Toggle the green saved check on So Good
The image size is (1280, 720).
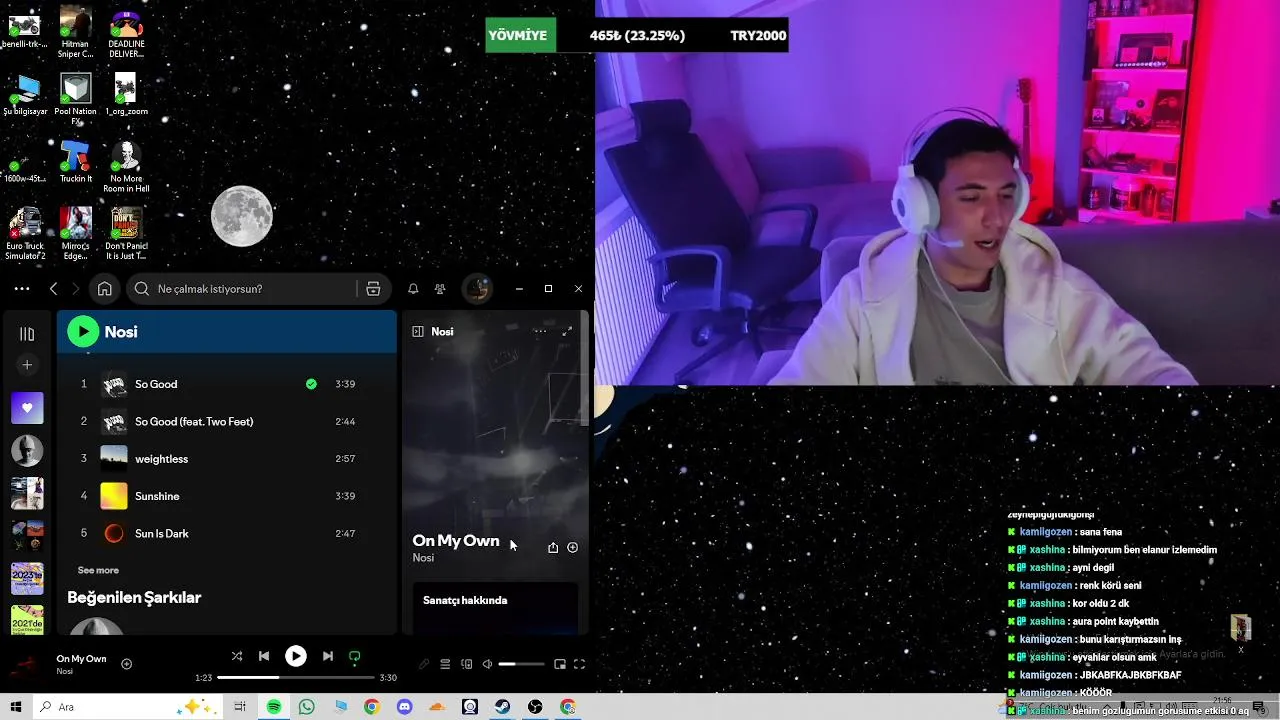pyautogui.click(x=311, y=384)
